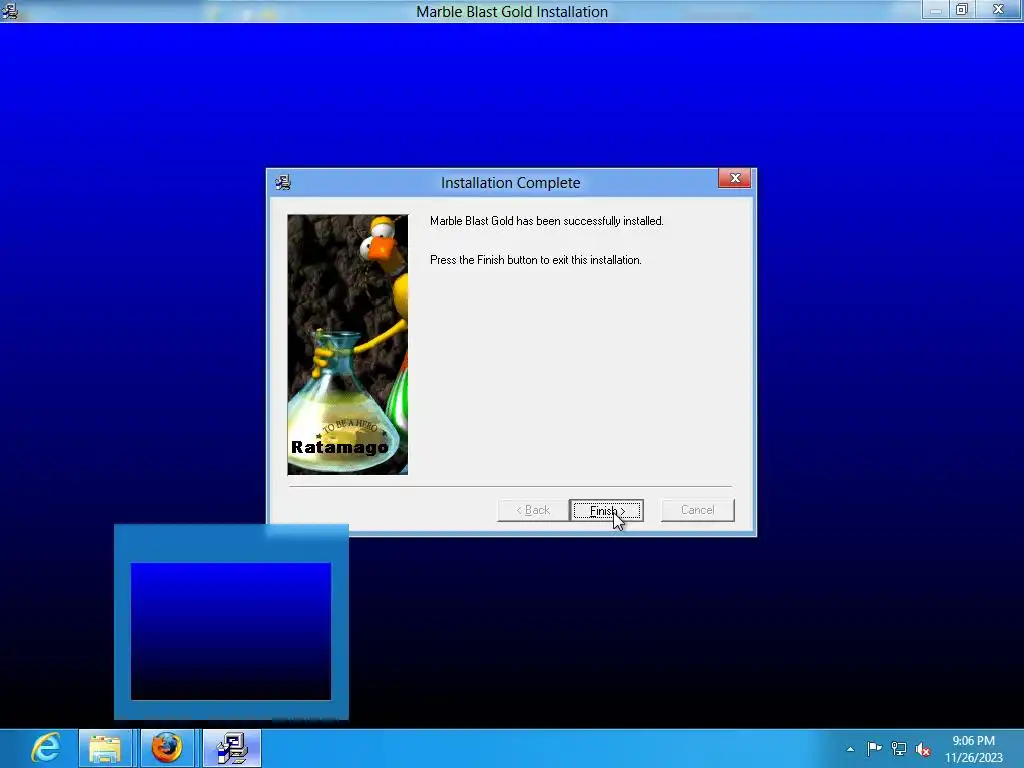Click the 'Marble Blast Gold Installation' window title
This screenshot has width=1024, height=768.
point(512,12)
